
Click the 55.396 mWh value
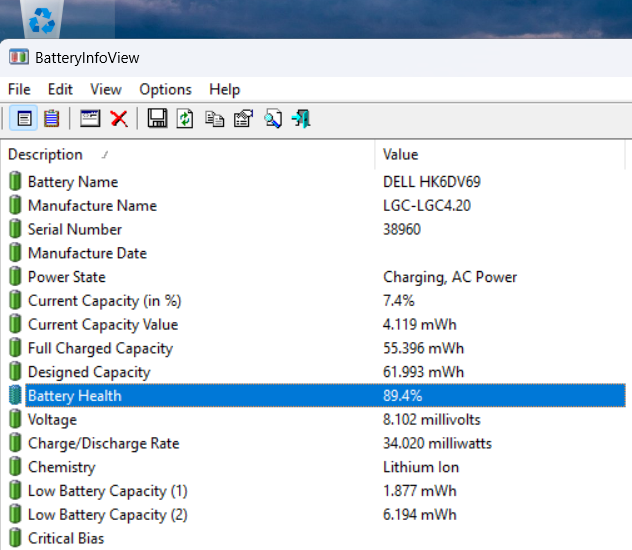423,348
